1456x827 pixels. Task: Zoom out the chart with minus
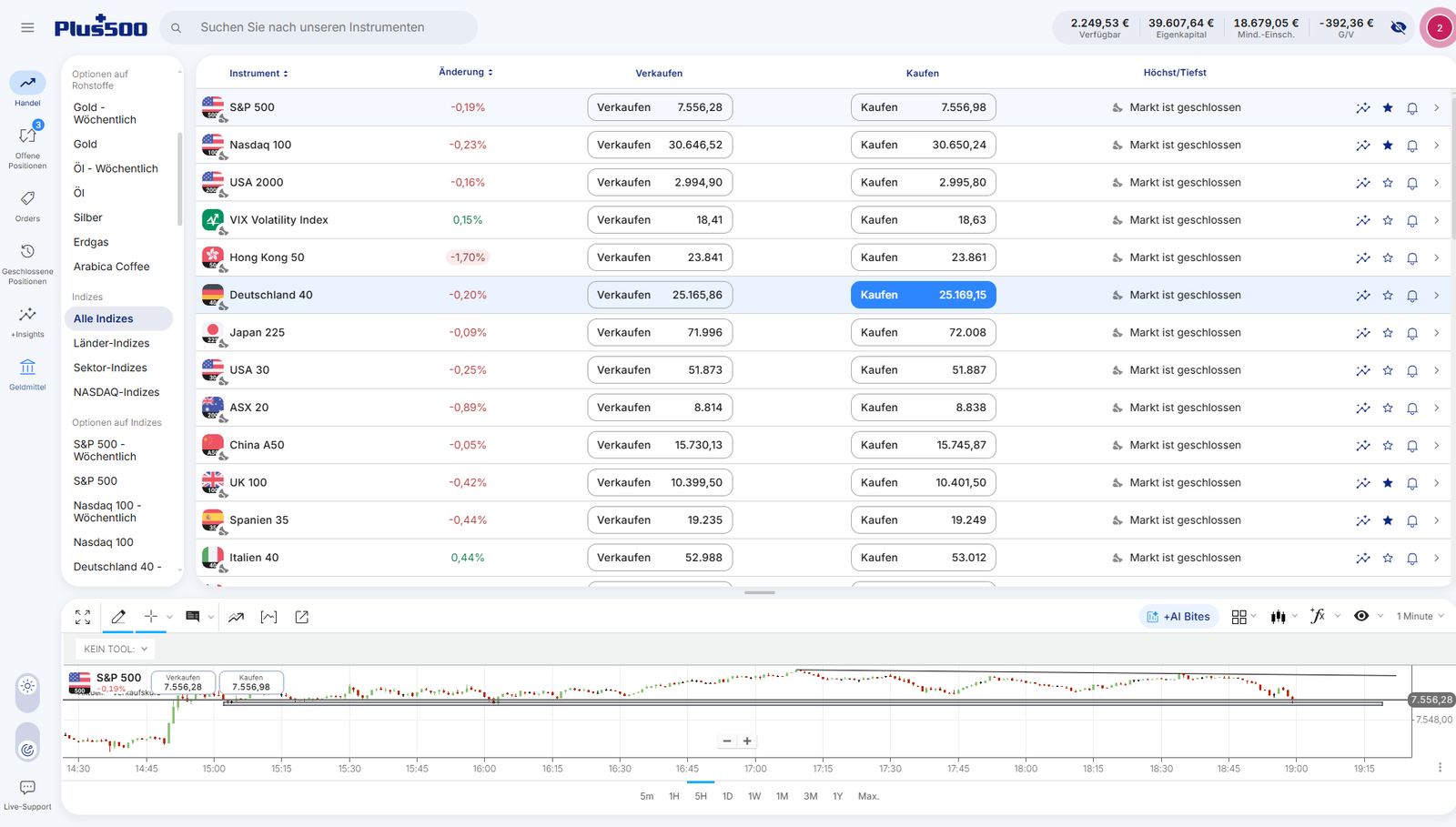tap(727, 741)
